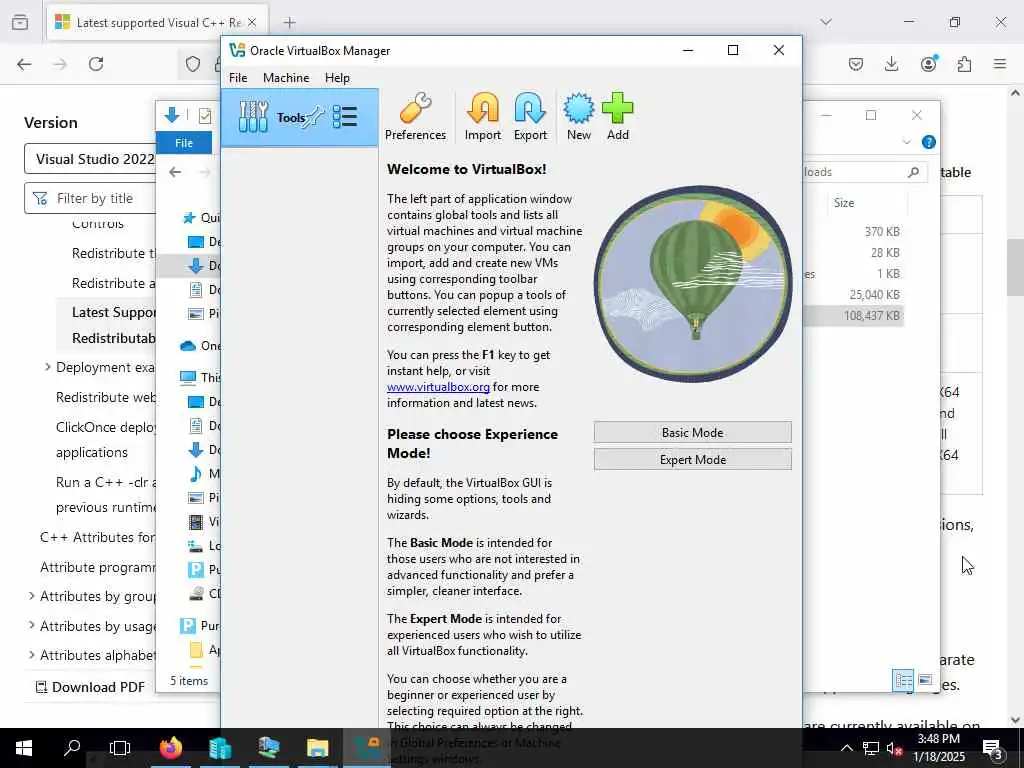Select the 25,040 KB file row
The width and height of the screenshot is (1024, 768).
[x=854, y=295]
